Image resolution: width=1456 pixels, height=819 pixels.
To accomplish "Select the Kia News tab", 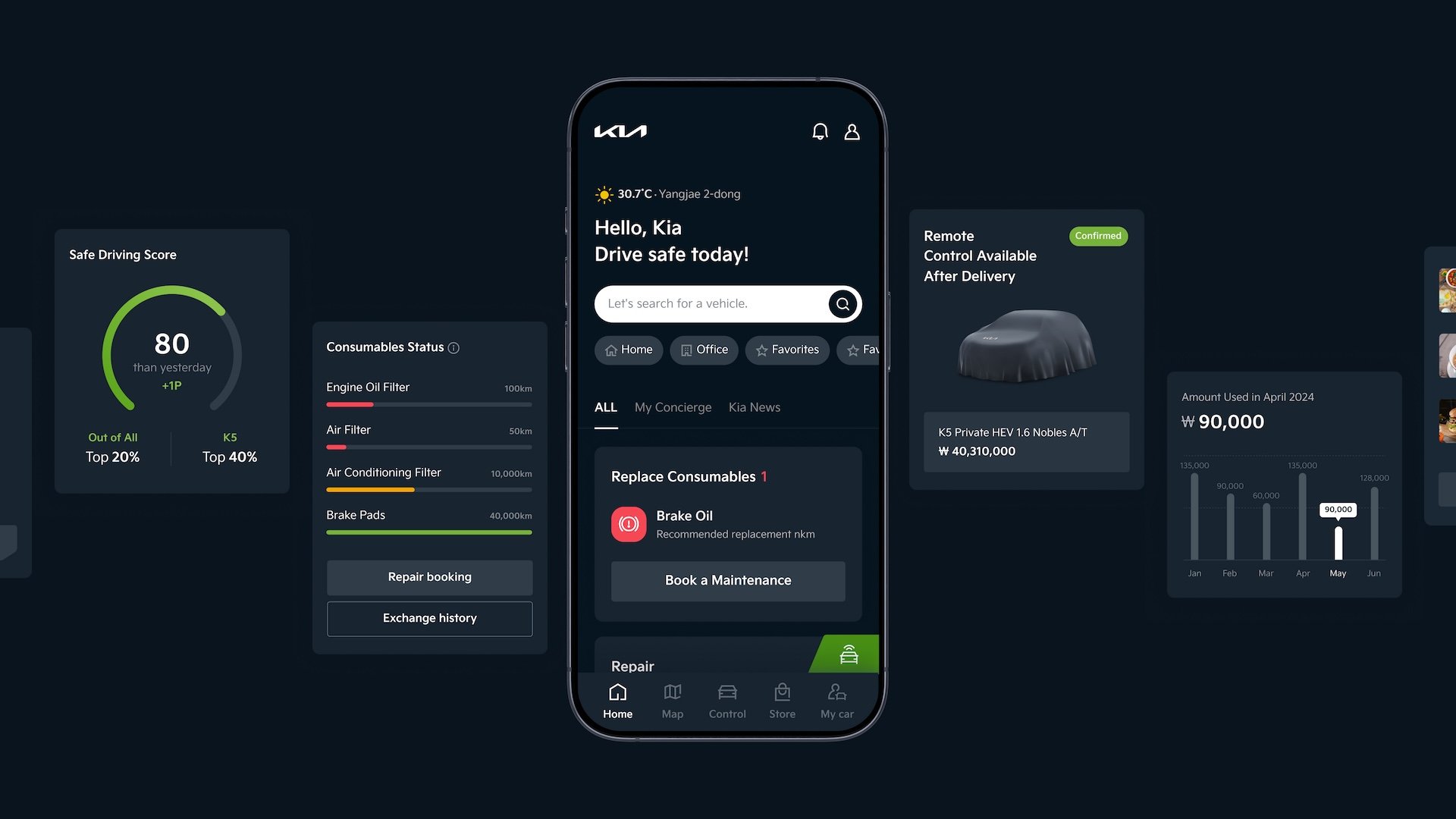I will tap(754, 407).
